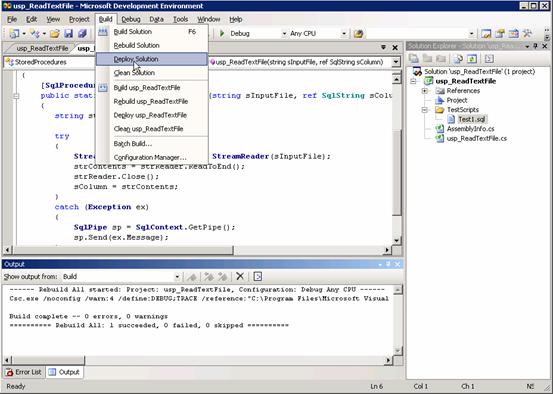Click the Open File folder icon
This screenshot has width=553, height=394.
54,34
